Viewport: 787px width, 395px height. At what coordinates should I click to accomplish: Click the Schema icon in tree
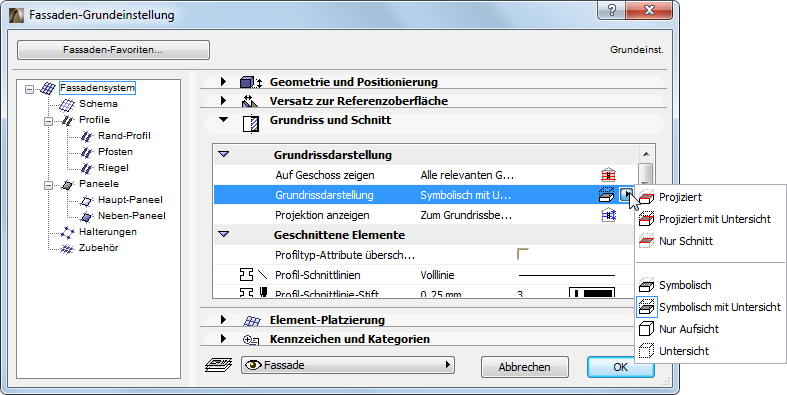67,104
